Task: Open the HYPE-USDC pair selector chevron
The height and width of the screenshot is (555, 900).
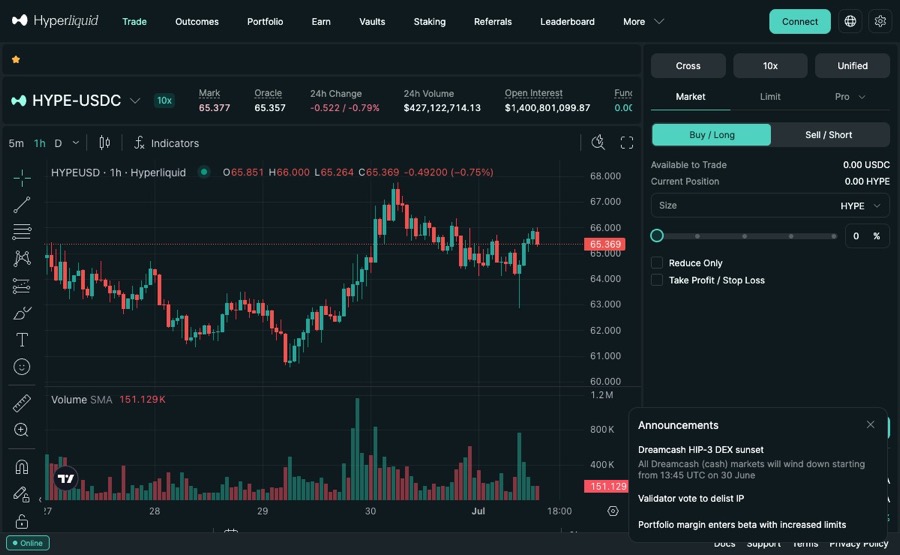Action: (x=135, y=101)
